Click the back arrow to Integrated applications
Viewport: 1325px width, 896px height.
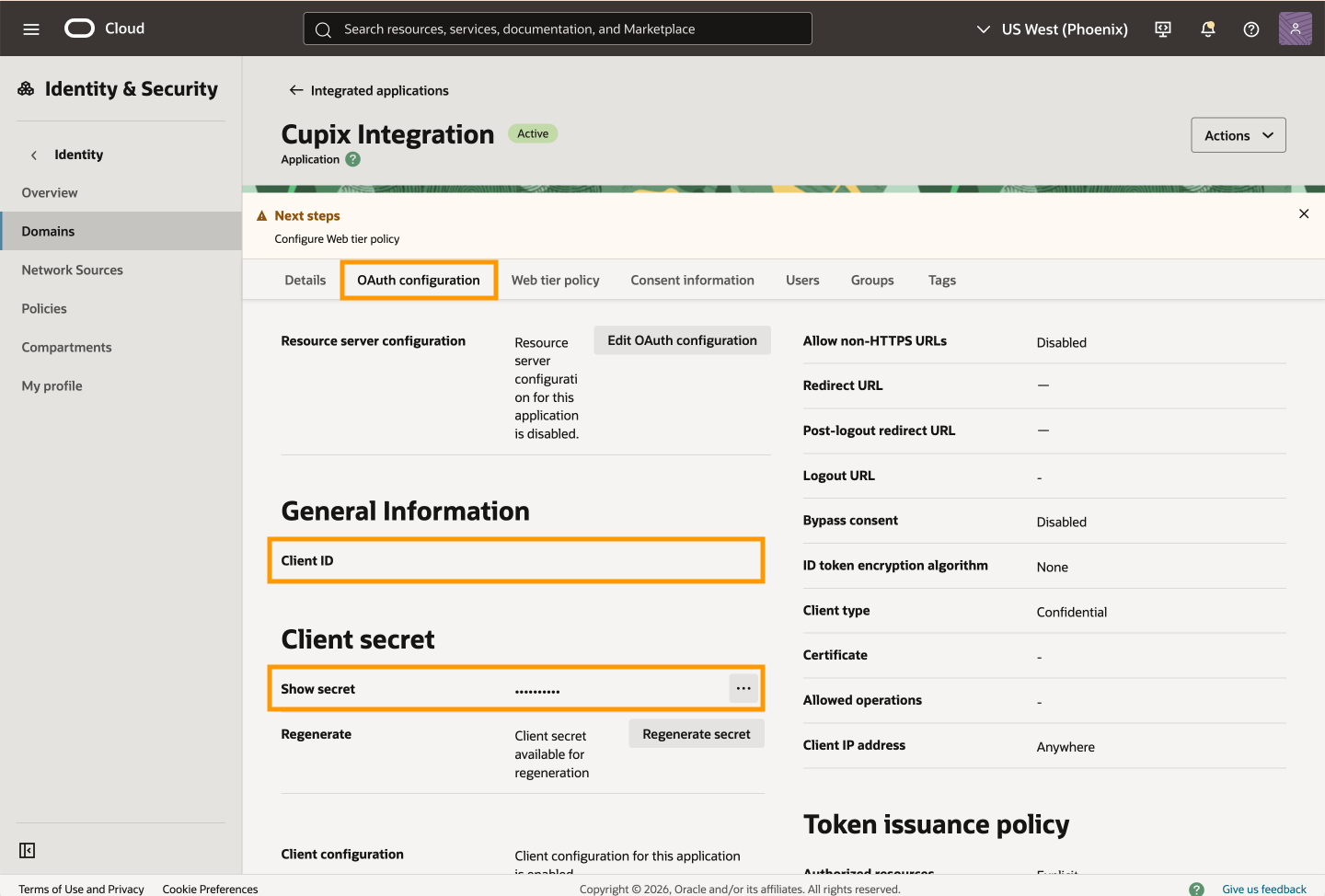[295, 90]
